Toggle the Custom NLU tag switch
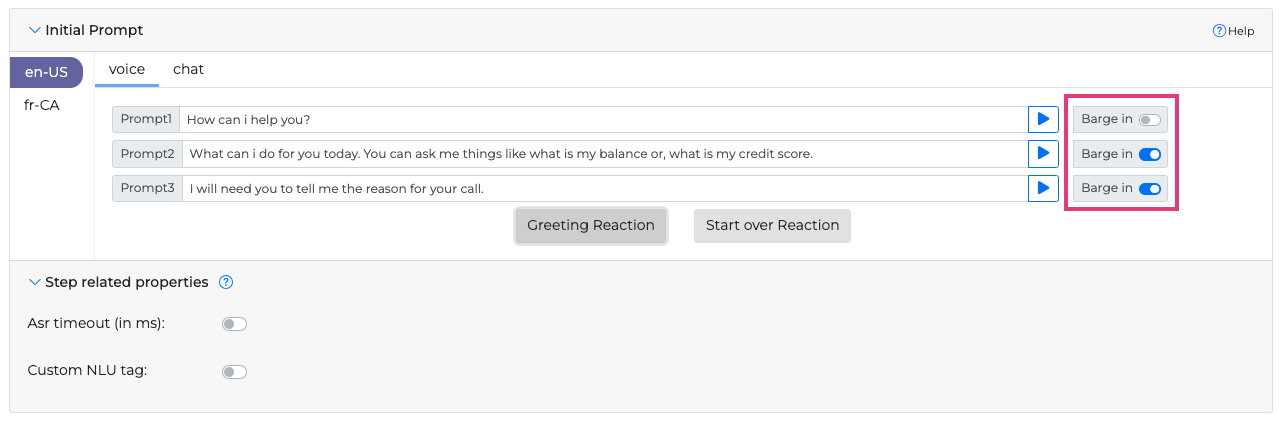1279x422 pixels. [234, 372]
